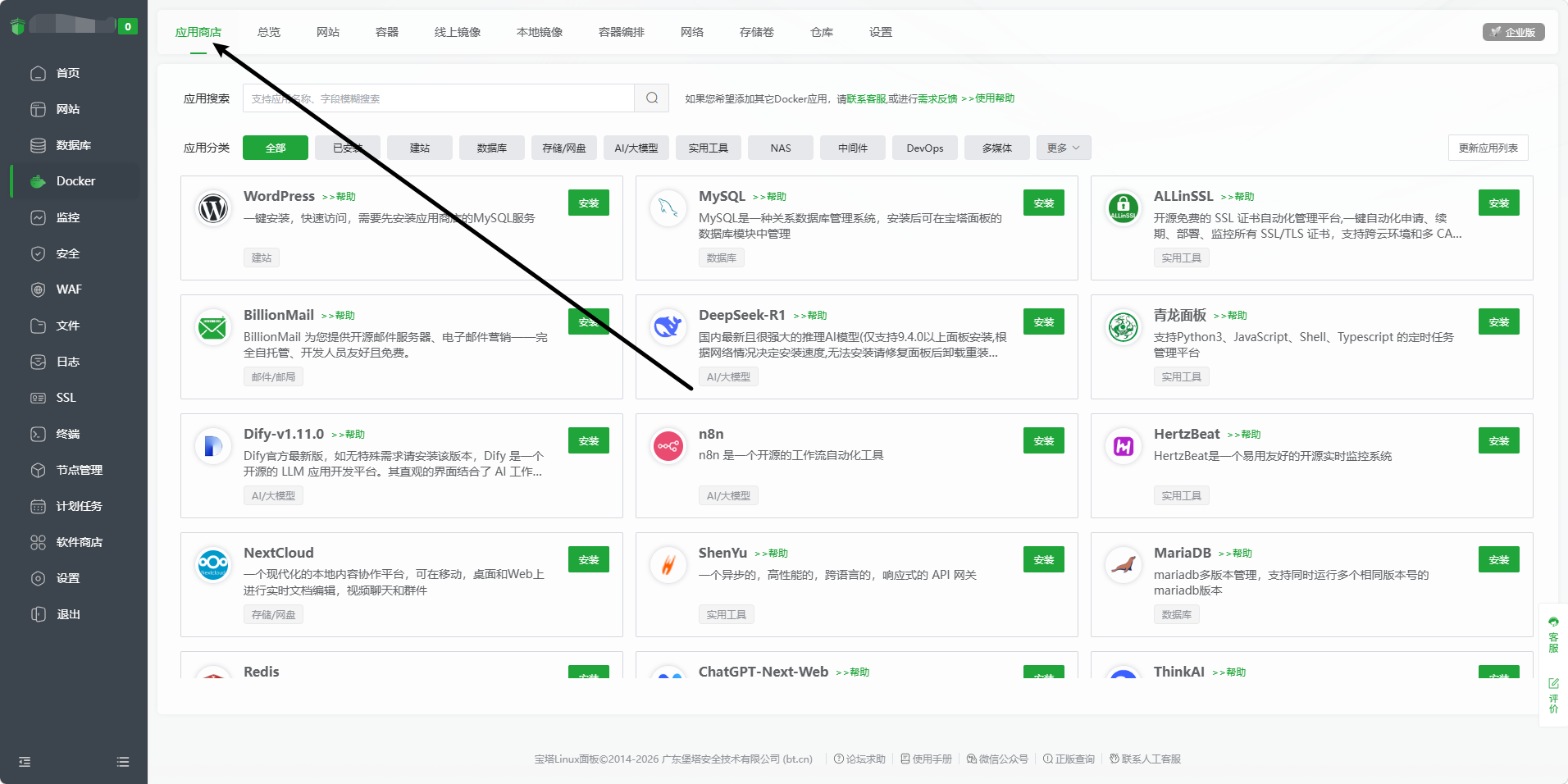Click the 客服 customer service floating icon
The width and height of the screenshot is (1568, 784).
point(1553,634)
